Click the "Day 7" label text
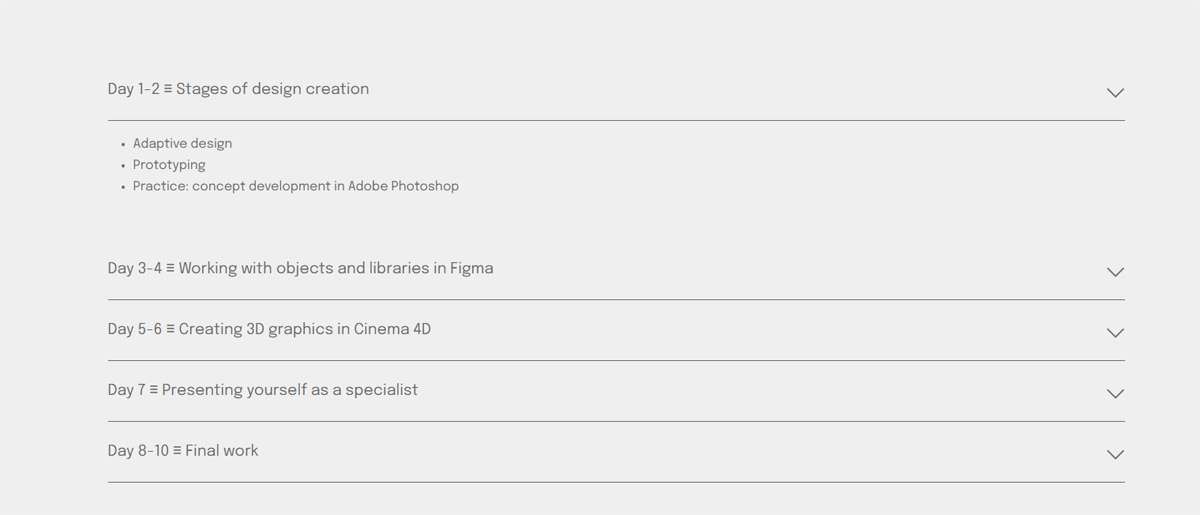 [x=126, y=390]
